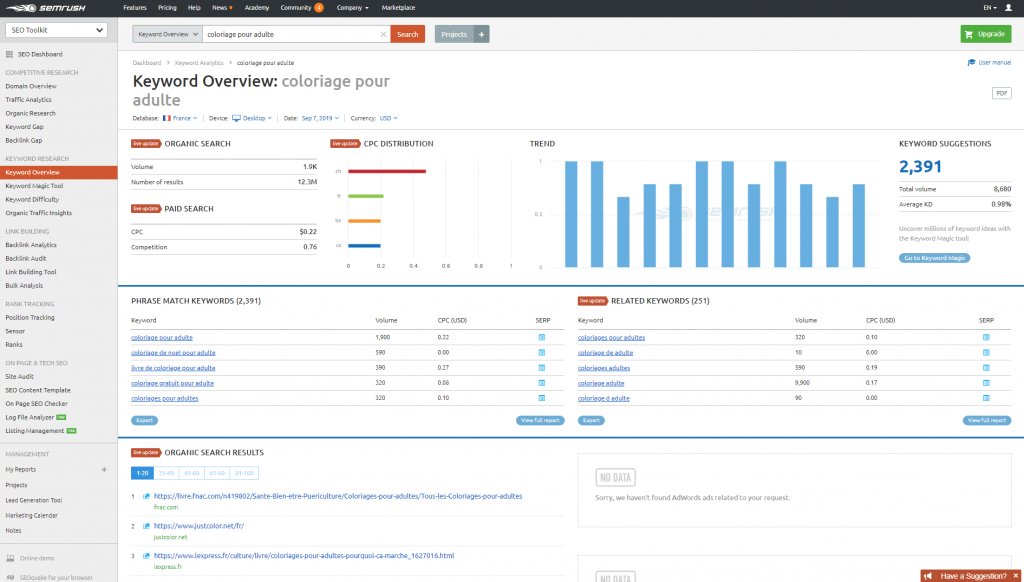Click the green fr CPC distribution bar
1024x582 pixels.
click(366, 196)
